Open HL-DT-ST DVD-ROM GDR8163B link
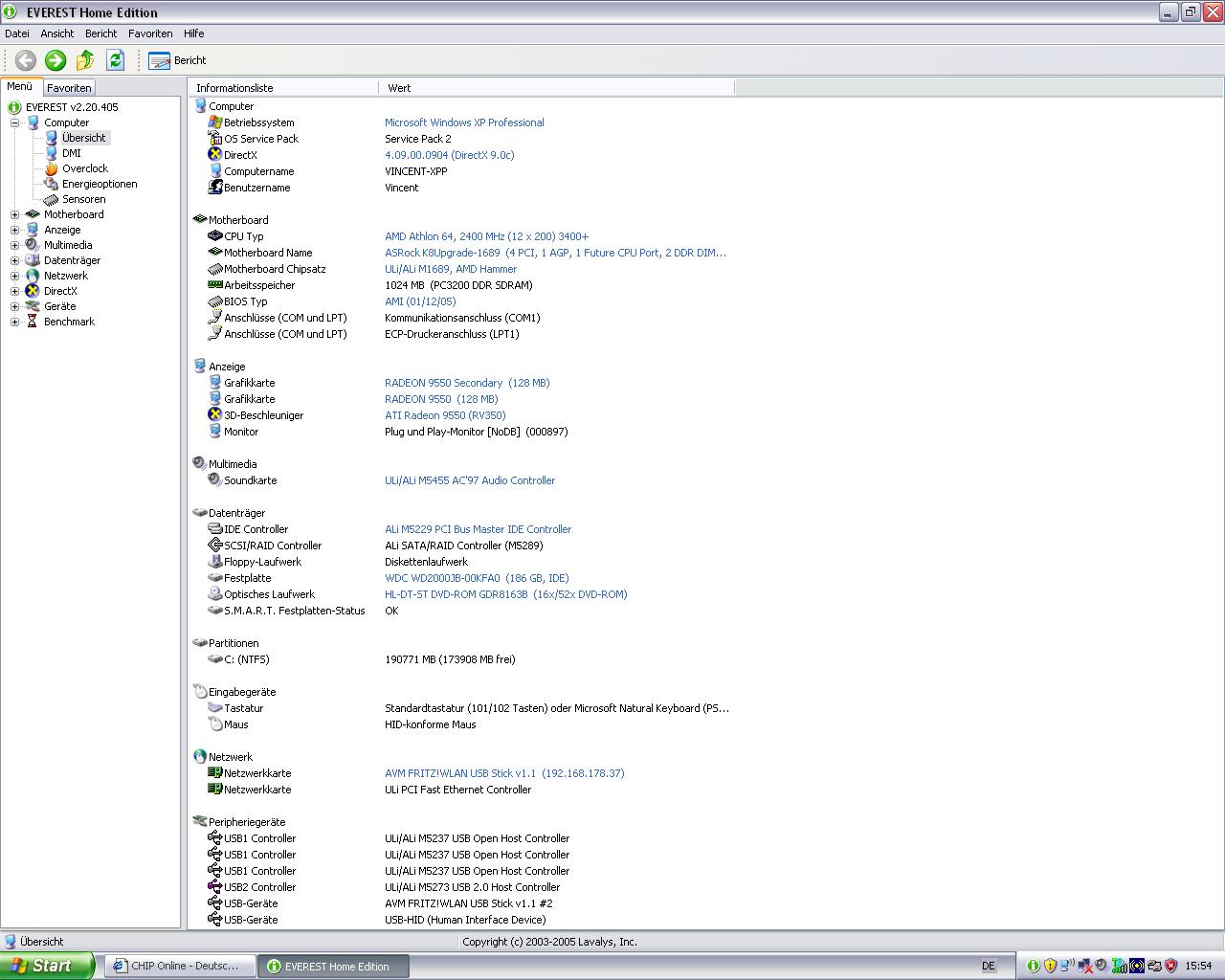 point(506,594)
